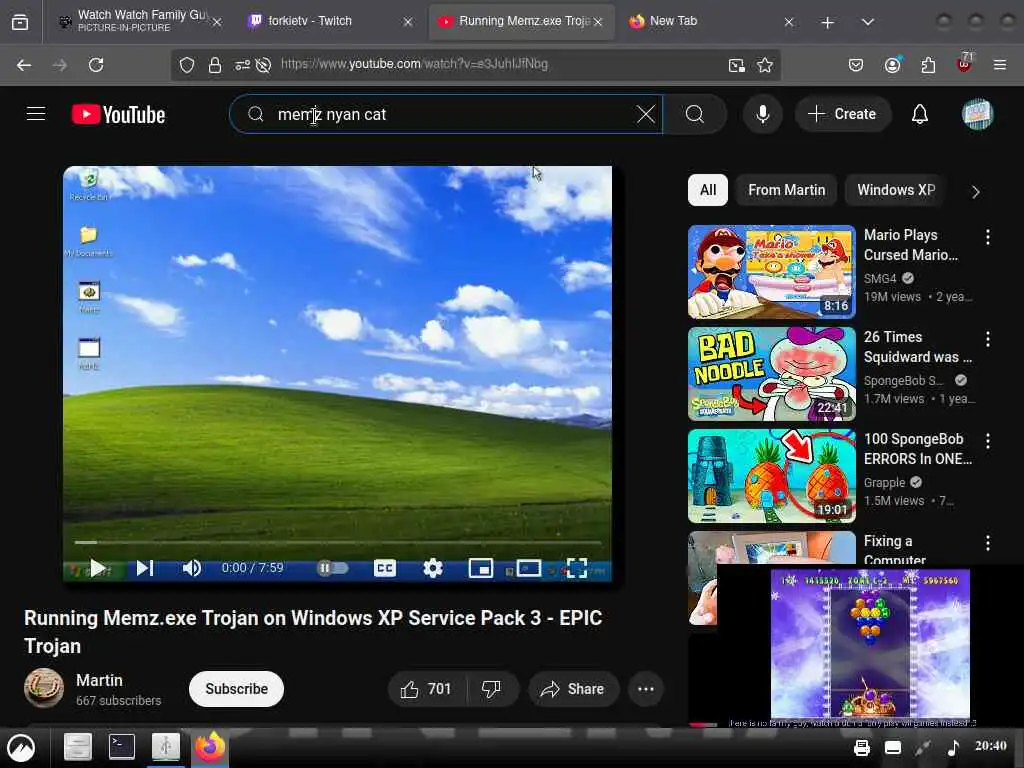
Task: Open Bad Noodle Squidward video thumbnail
Action: click(x=771, y=374)
